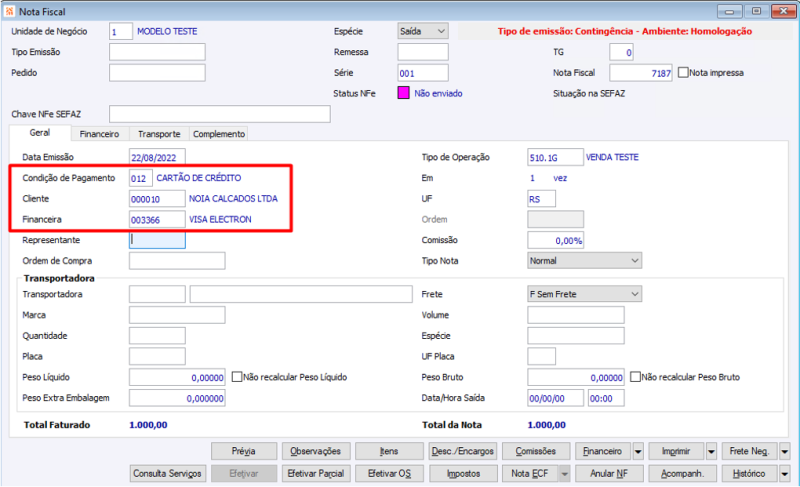Click the TG field showing 0
The width and height of the screenshot is (800, 487).
(621, 52)
